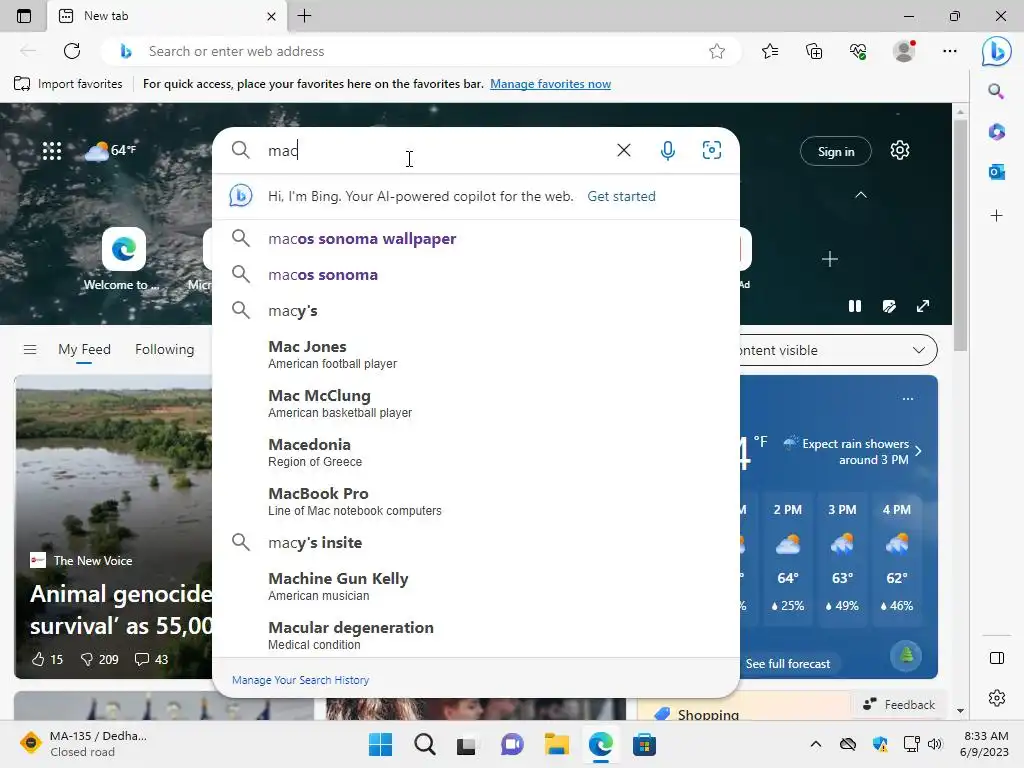Choose Mac McClung suggestion
Viewport: 1024px width, 768px height.
(x=475, y=403)
